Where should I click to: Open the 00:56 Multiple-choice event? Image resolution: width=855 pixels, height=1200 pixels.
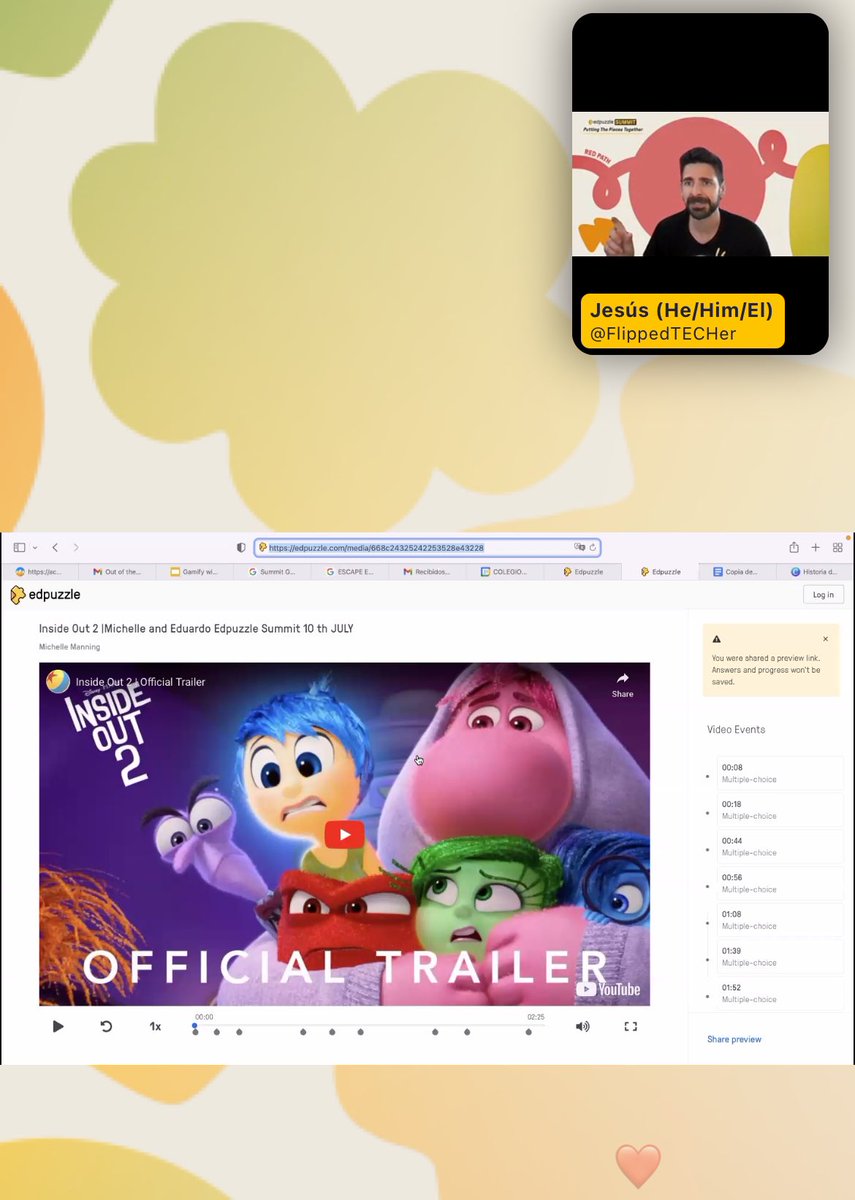tap(780, 883)
